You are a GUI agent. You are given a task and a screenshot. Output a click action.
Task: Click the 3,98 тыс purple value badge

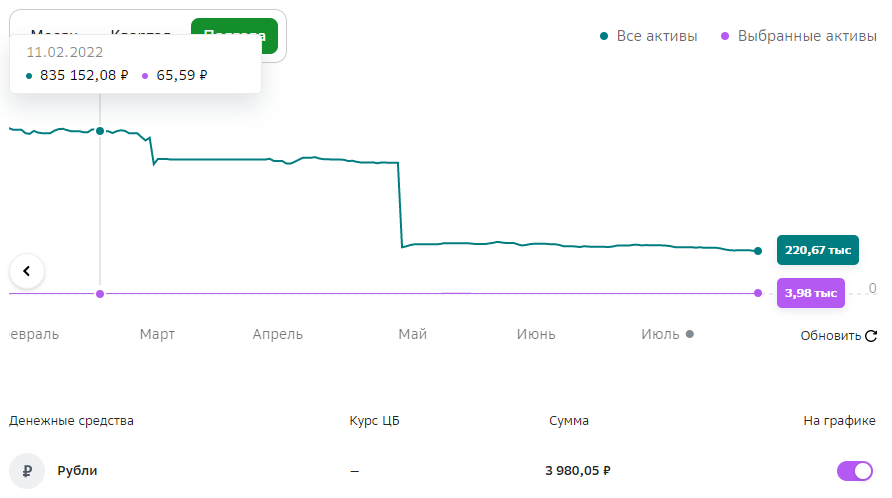coord(811,293)
